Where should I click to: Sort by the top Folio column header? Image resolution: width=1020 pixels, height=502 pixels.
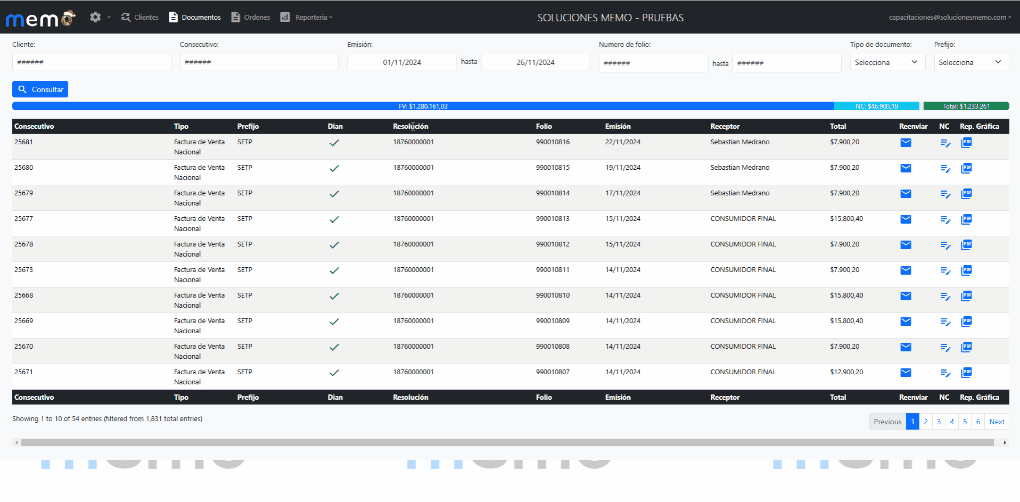coord(544,126)
